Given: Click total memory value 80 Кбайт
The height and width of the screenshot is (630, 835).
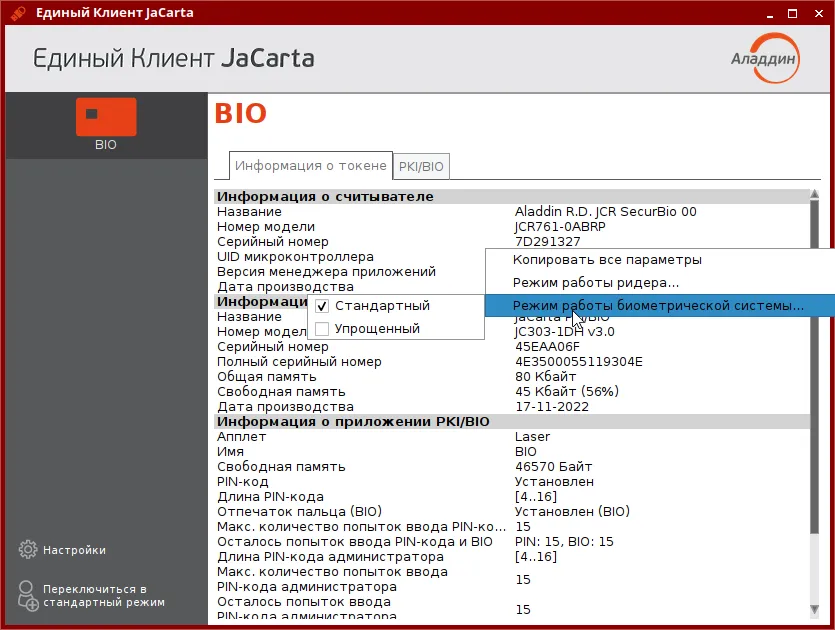Looking at the screenshot, I should (545, 377).
